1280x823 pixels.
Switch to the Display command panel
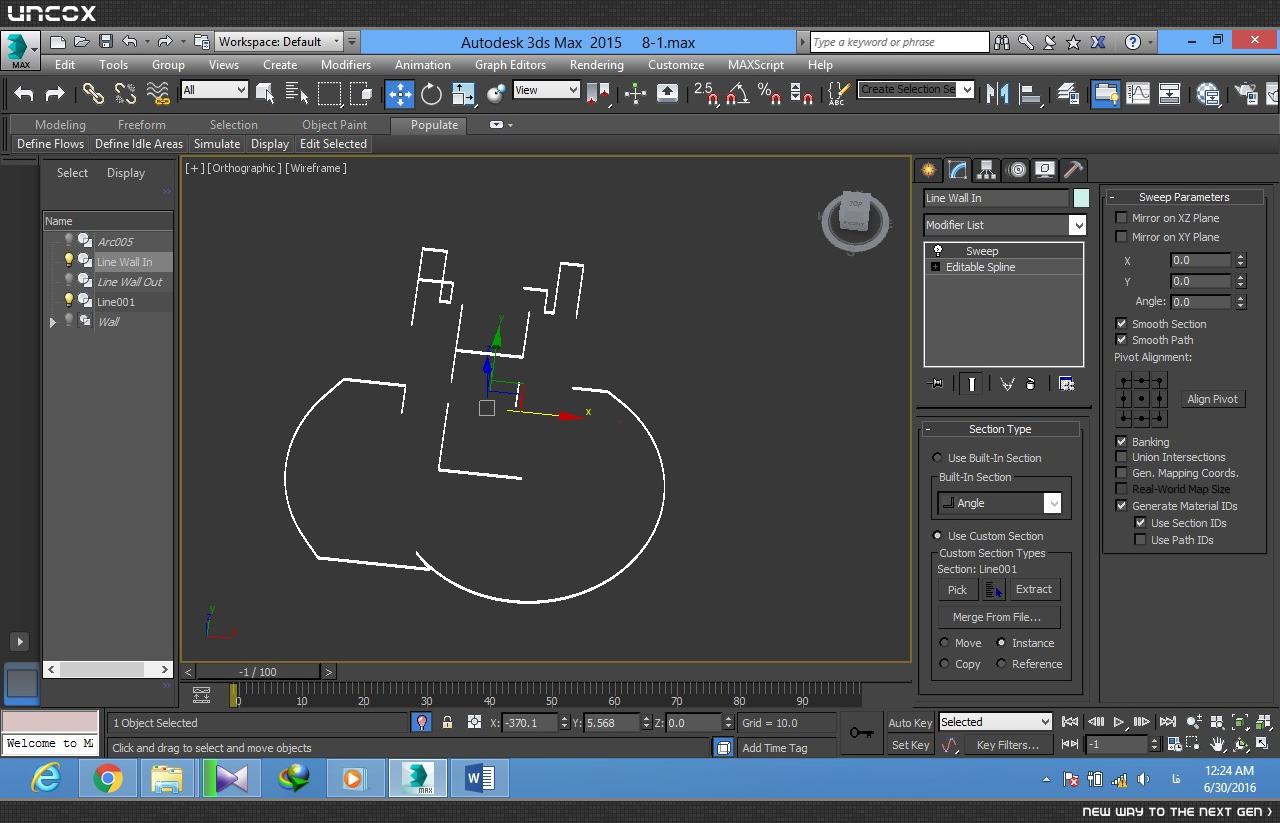[1045, 169]
